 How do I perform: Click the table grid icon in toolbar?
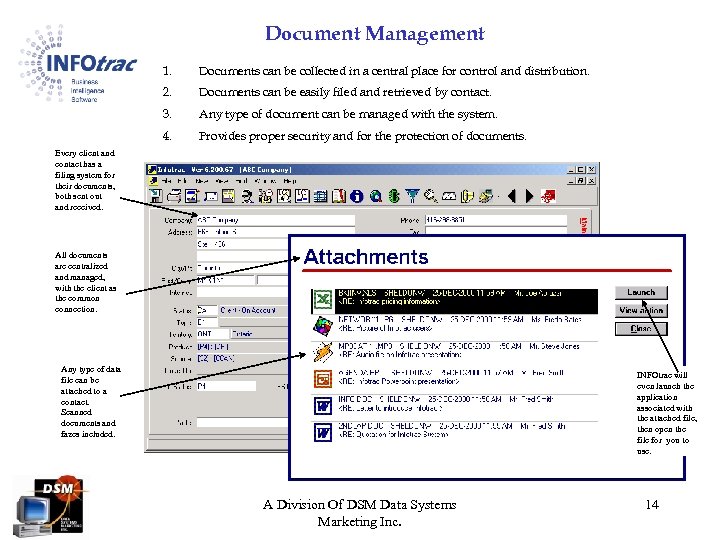pyautogui.click(x=321, y=197)
